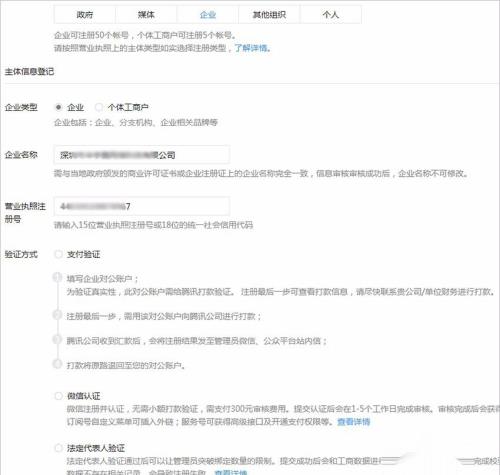The height and width of the screenshot is (475, 500).
Task: Open 查看详情 link under 微信认证
Action: coord(354,422)
